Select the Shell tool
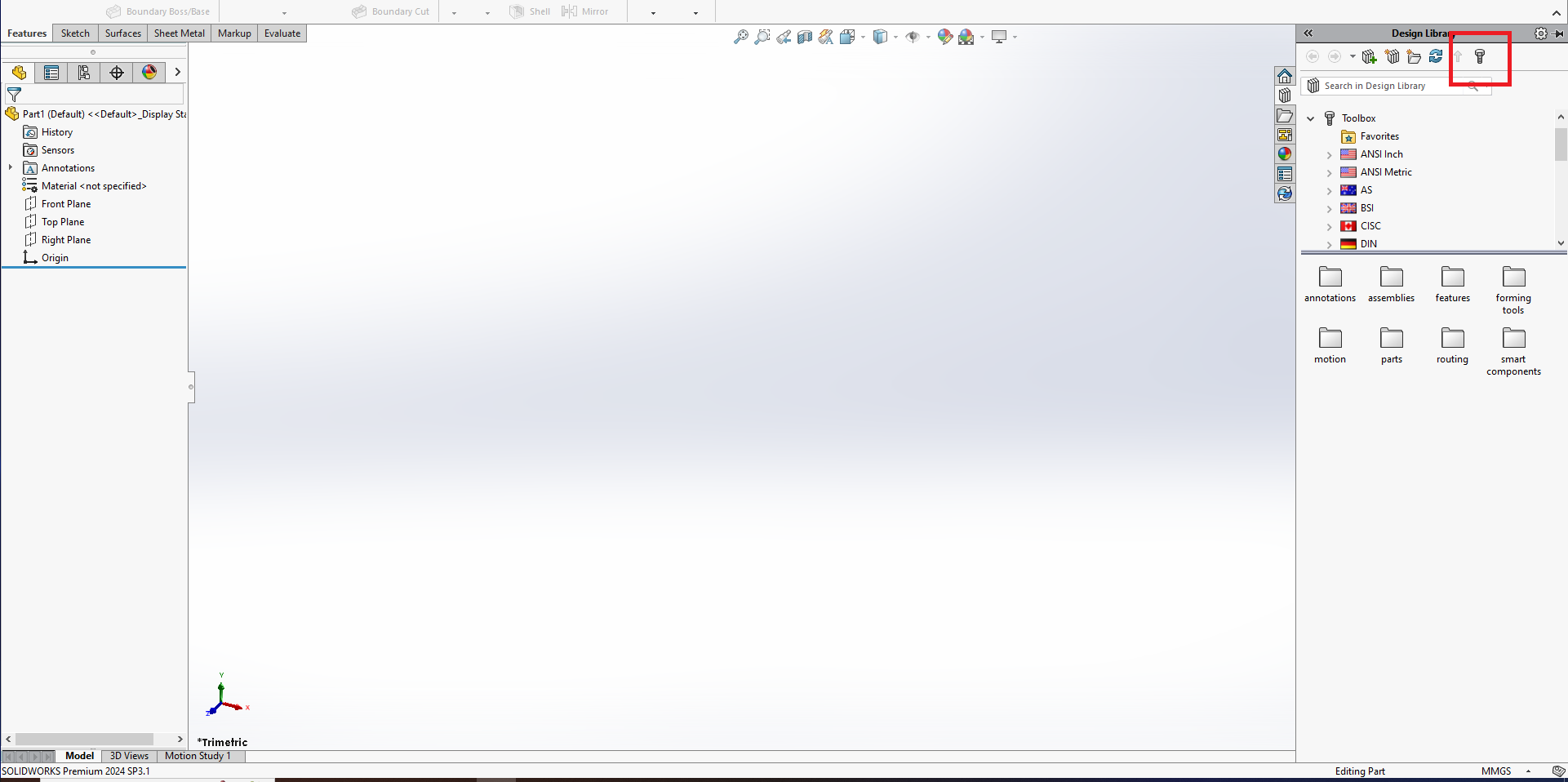This screenshot has height=782, width=1568. click(x=529, y=11)
